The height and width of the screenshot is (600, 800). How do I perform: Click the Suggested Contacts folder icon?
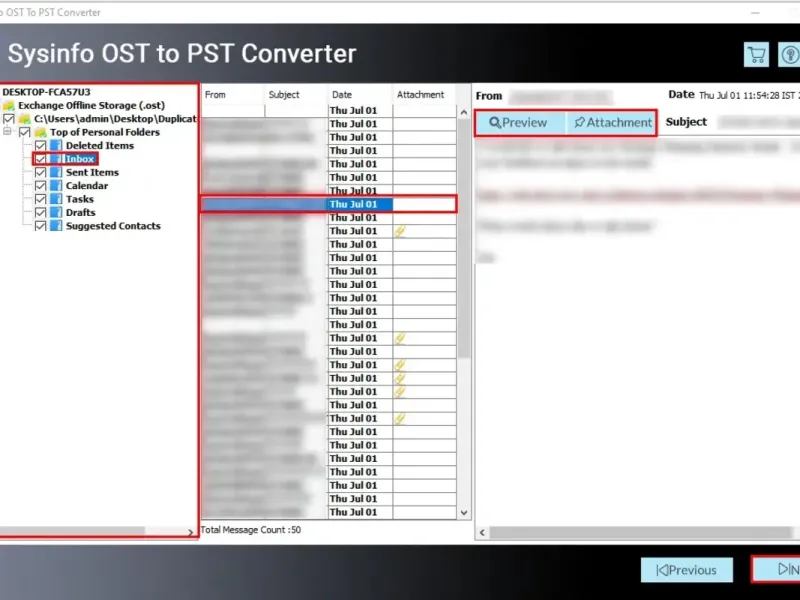[x=56, y=226]
